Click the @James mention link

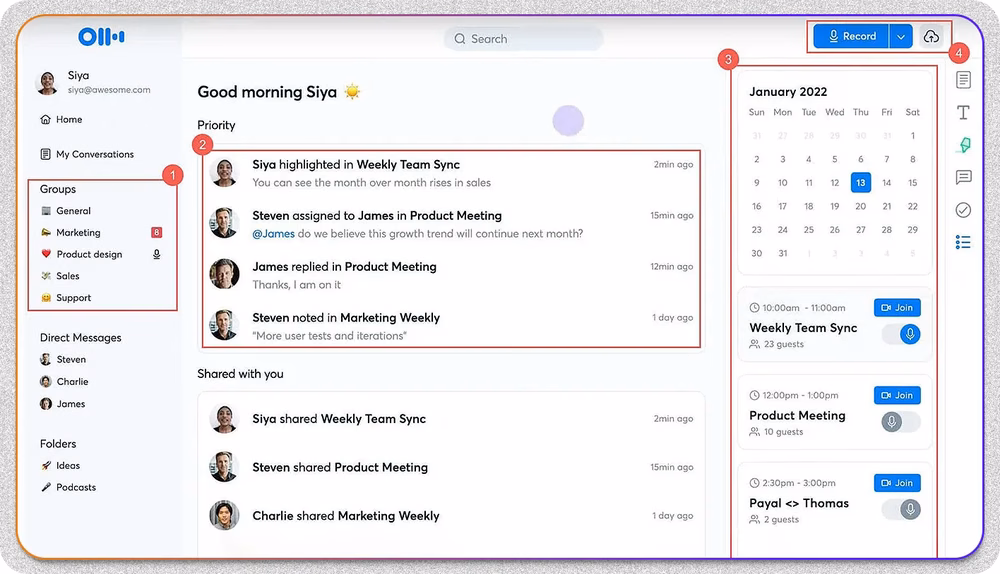(x=274, y=233)
